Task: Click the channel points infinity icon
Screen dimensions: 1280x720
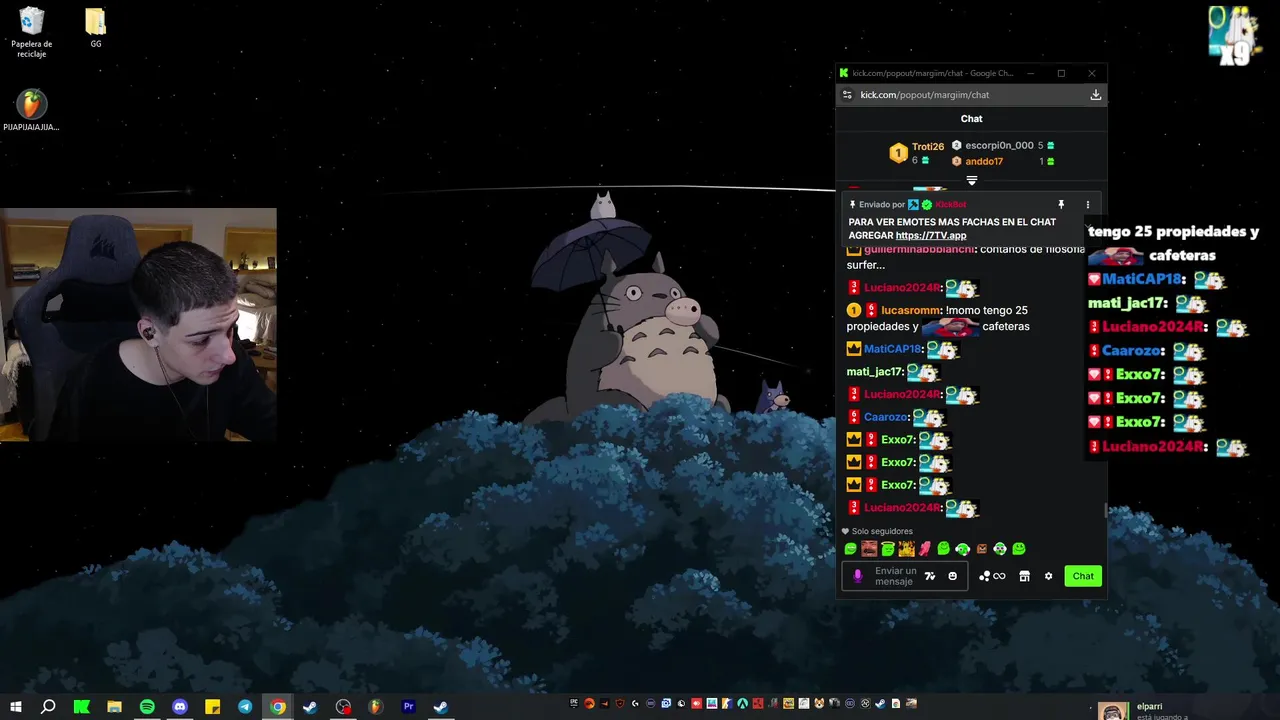Action: (x=992, y=576)
